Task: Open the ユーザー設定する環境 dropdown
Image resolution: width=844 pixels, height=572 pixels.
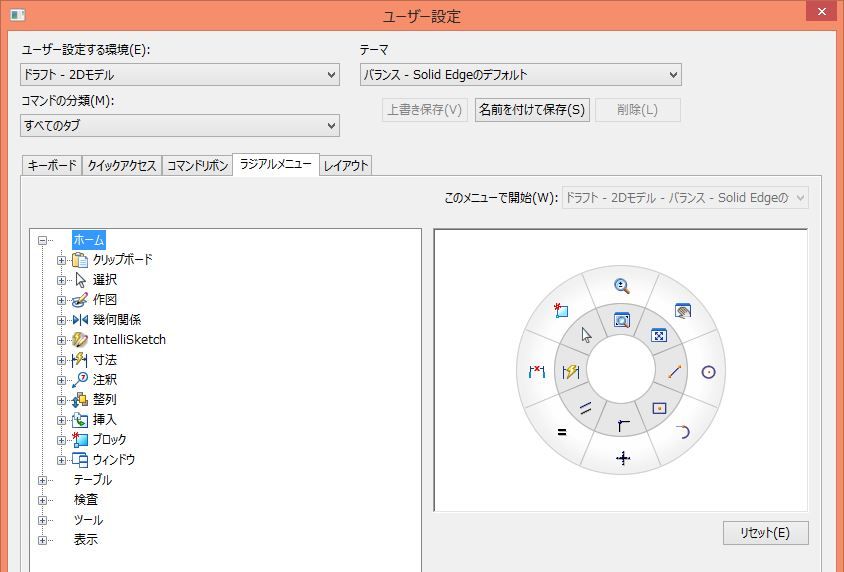Action: (180, 75)
